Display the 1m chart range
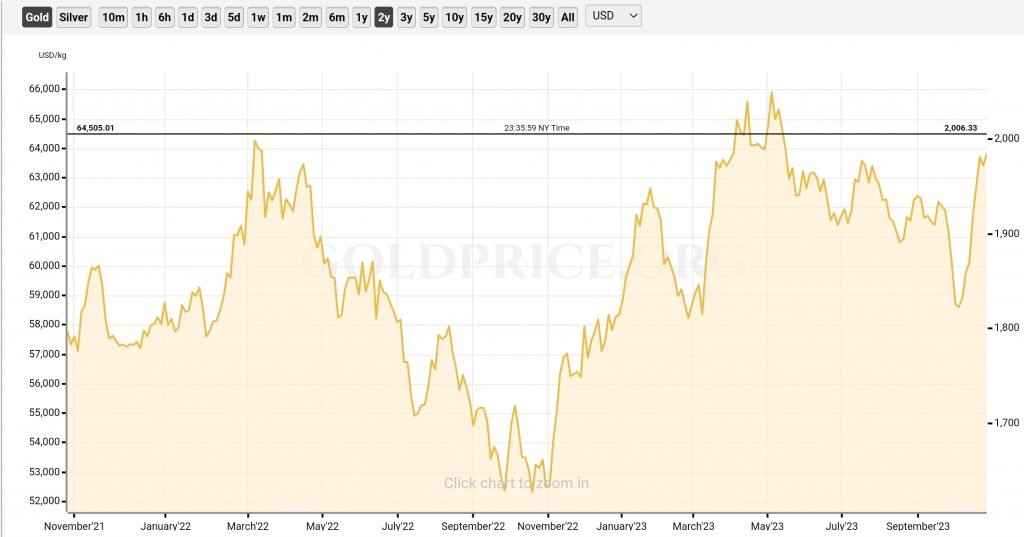Viewport: 1024px width, 537px height. [x=284, y=17]
